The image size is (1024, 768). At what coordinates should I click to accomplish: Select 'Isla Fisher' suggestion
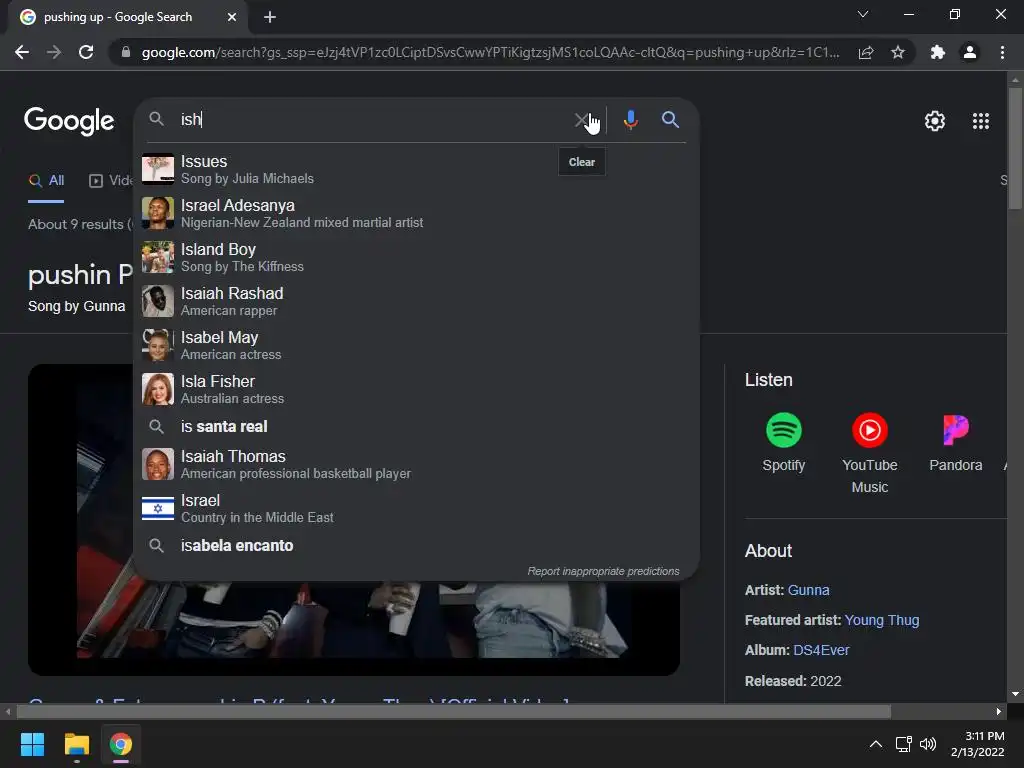417,389
